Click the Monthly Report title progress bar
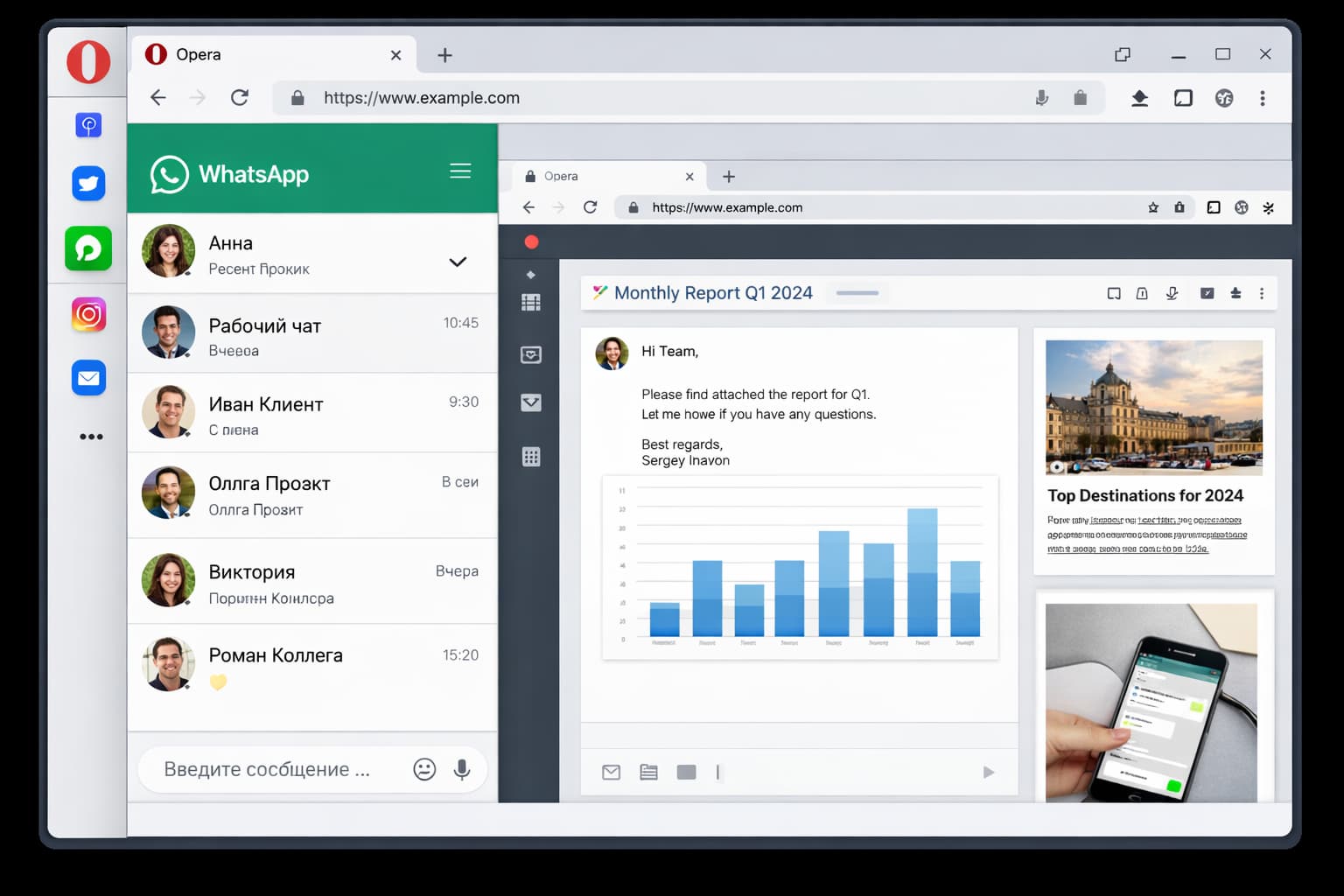This screenshot has width=1344, height=896. 857,293
